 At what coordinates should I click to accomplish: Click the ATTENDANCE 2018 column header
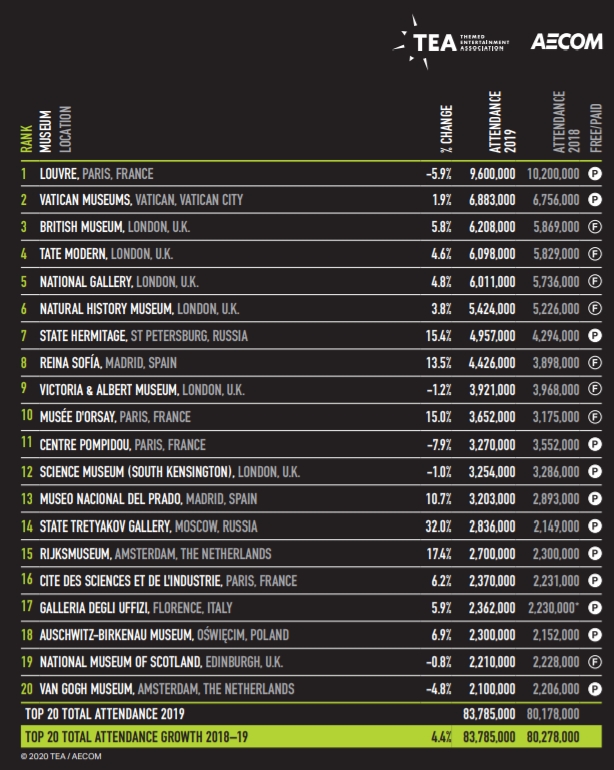566,122
